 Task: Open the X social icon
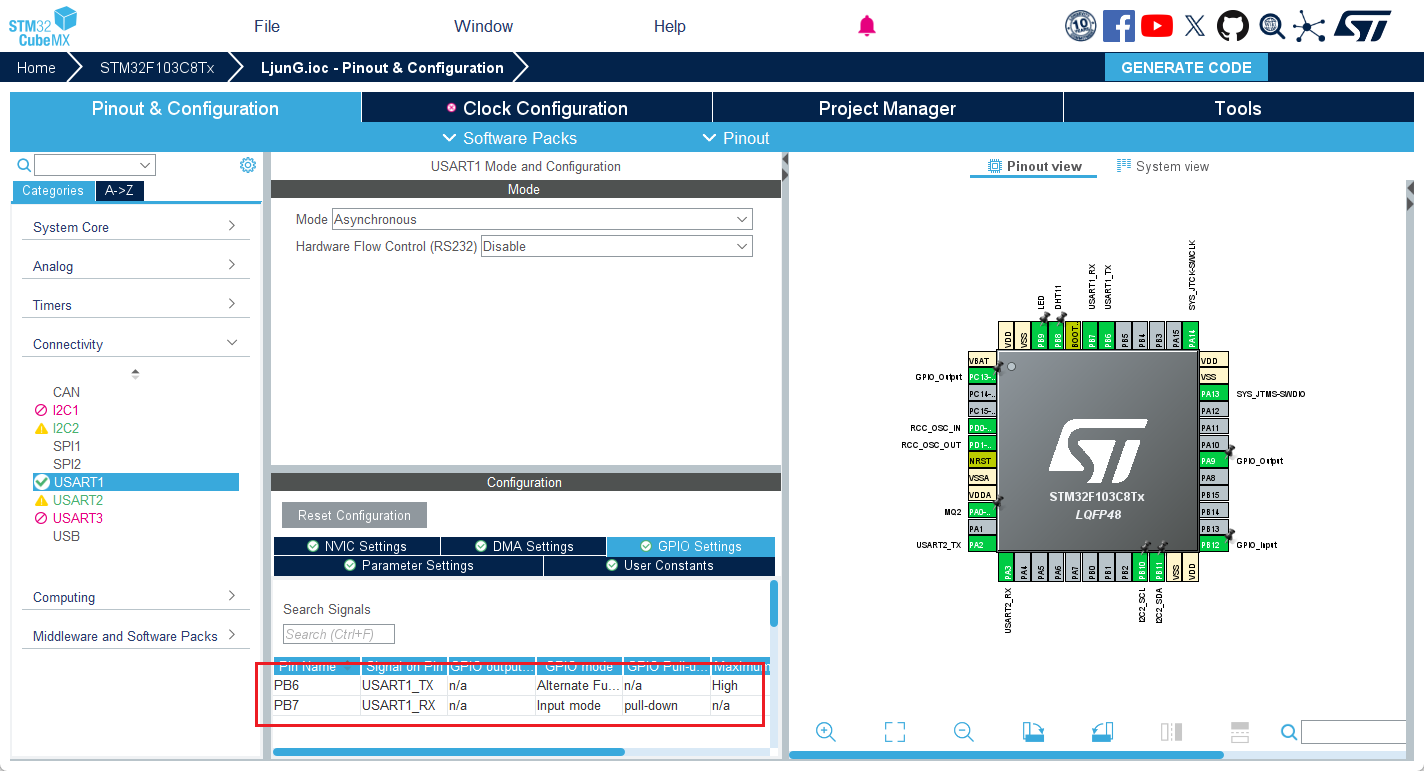(x=1195, y=26)
